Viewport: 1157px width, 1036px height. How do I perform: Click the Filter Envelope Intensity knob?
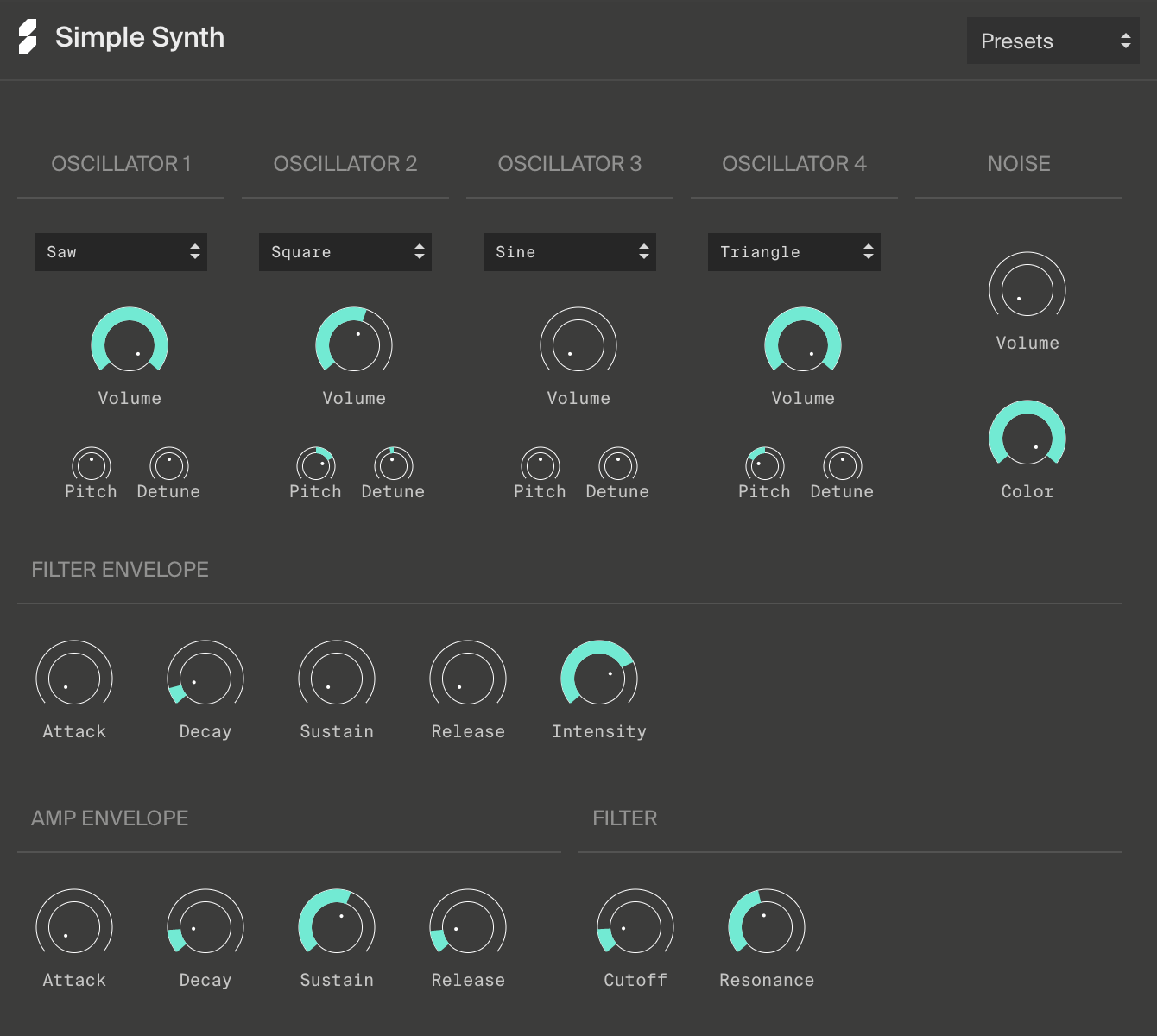[599, 676]
